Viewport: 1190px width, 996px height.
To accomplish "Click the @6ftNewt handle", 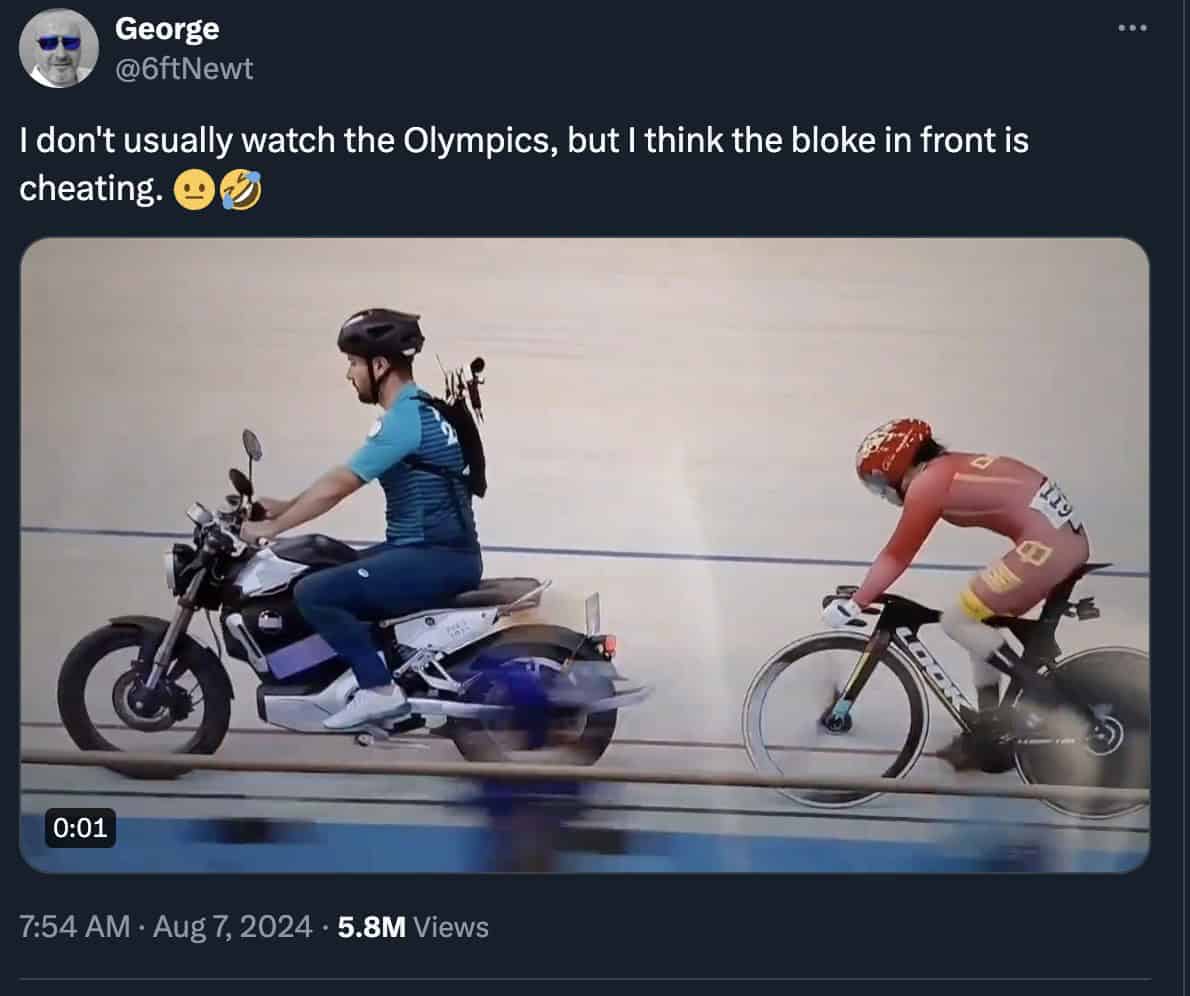I will click(x=184, y=69).
